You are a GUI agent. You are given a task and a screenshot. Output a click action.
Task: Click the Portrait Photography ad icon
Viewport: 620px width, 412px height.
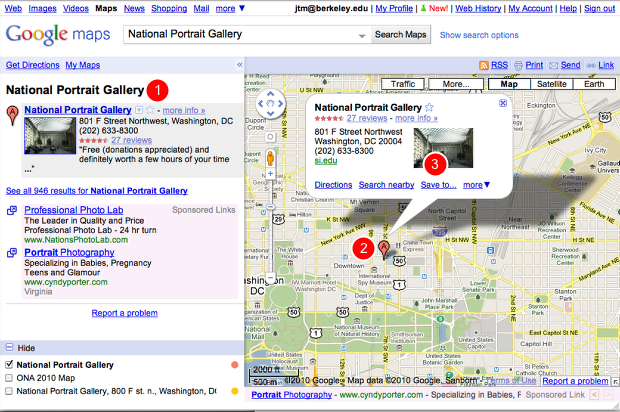tap(12, 252)
